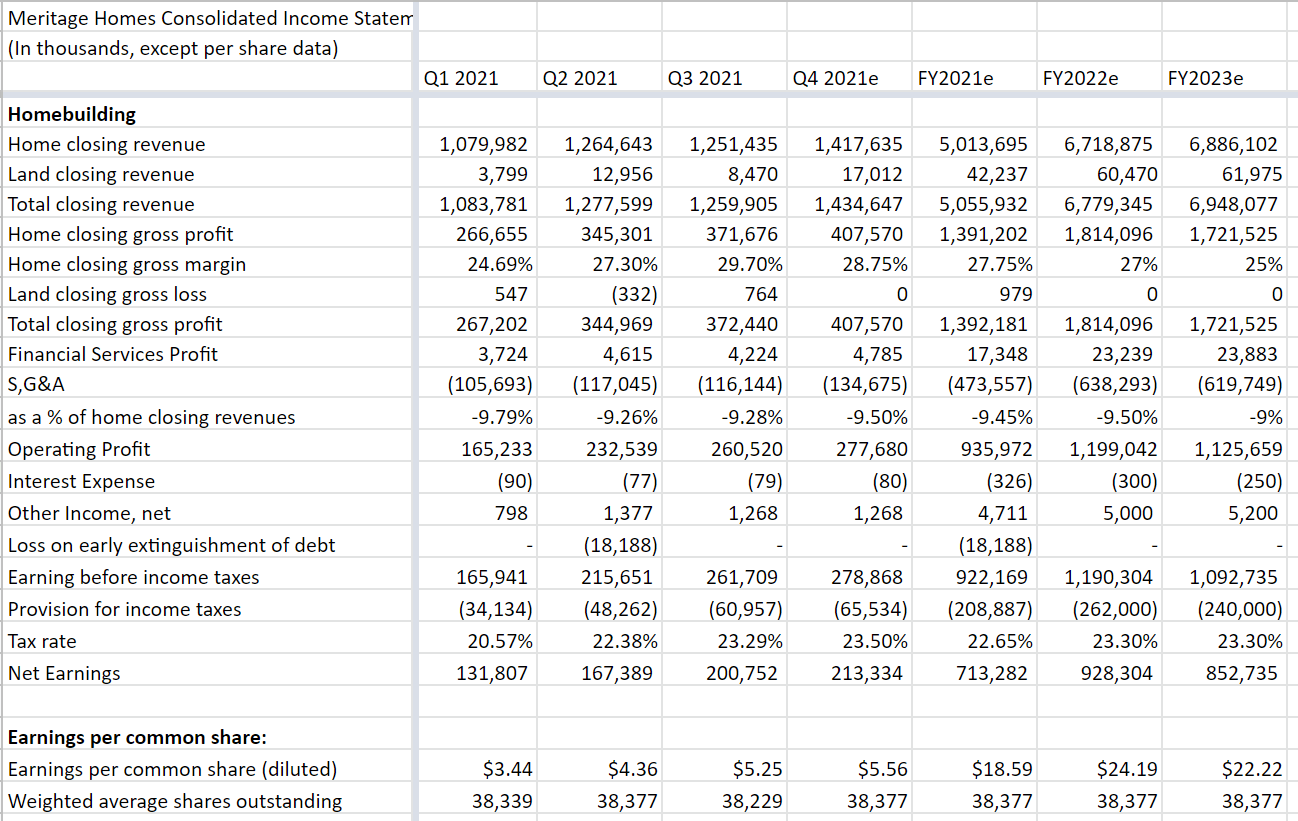1298x821 pixels.
Task: Select Q1 2021 interest expense (90)
Action: 515,481
